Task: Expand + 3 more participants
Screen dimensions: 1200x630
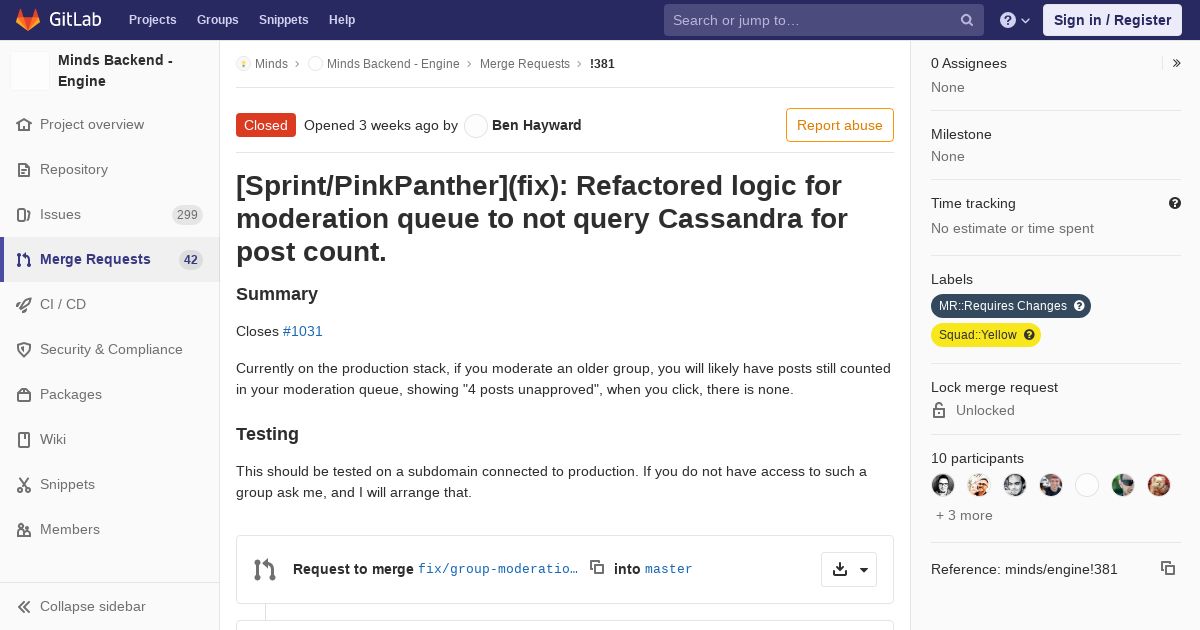Action: (x=964, y=515)
